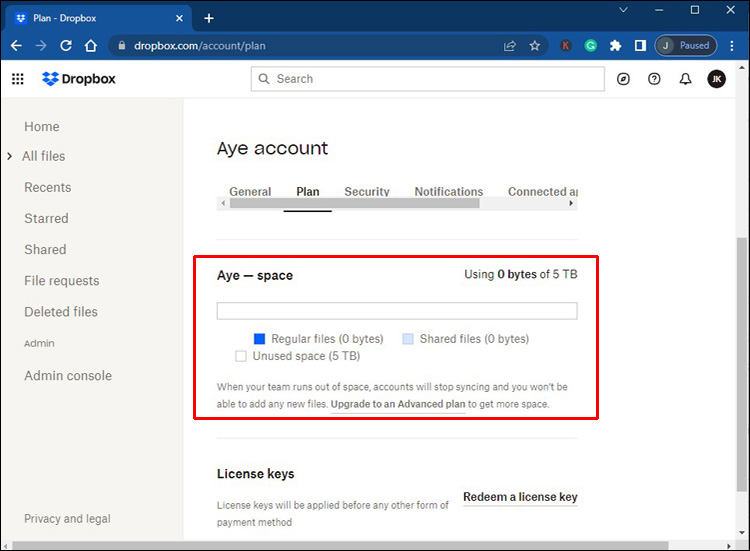Click the Grammarly extension icon
The image size is (750, 551).
[x=591, y=46]
